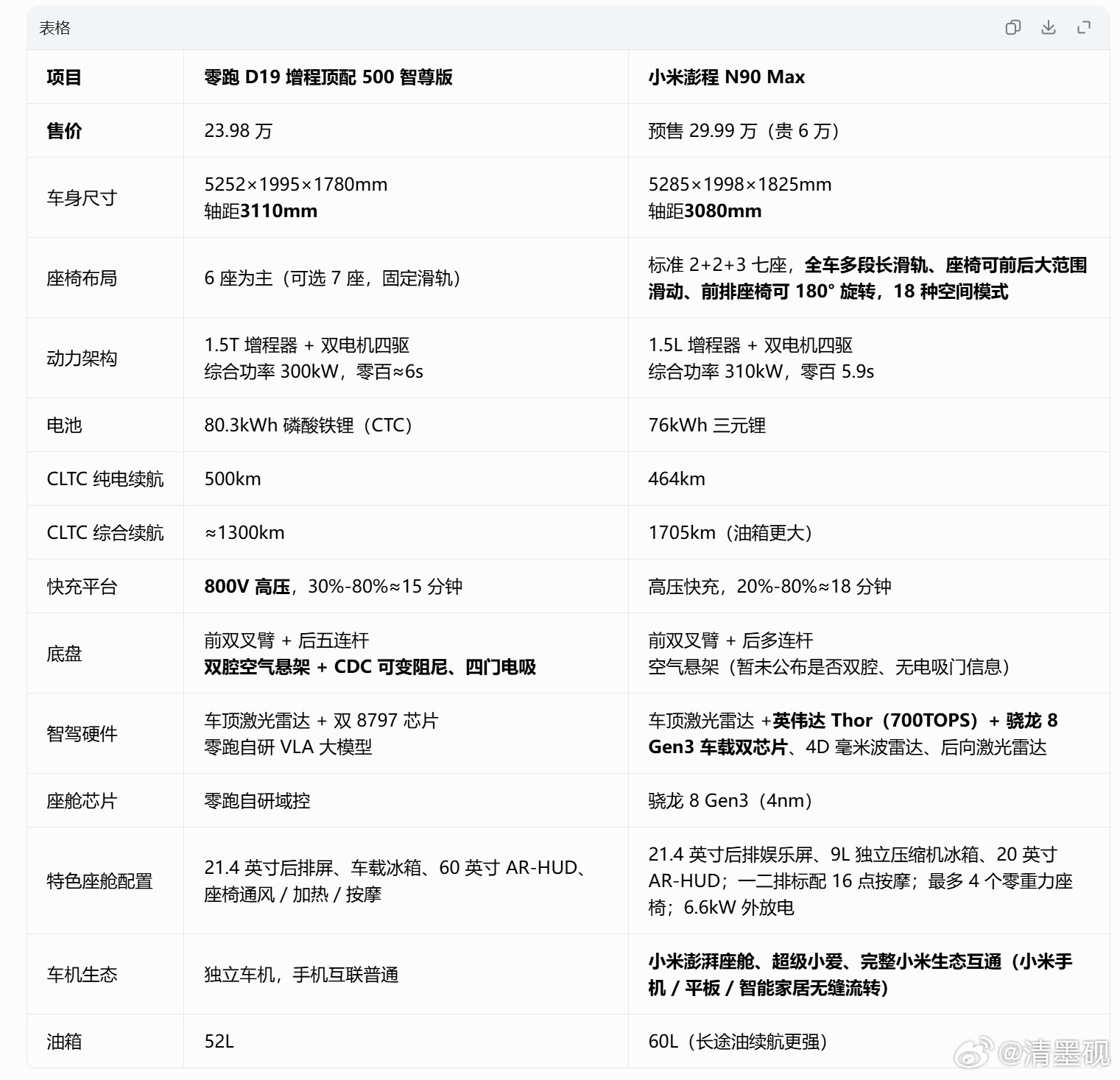The height and width of the screenshot is (1080, 1120).
Task: Download the table via the download icon
Action: click(1049, 28)
